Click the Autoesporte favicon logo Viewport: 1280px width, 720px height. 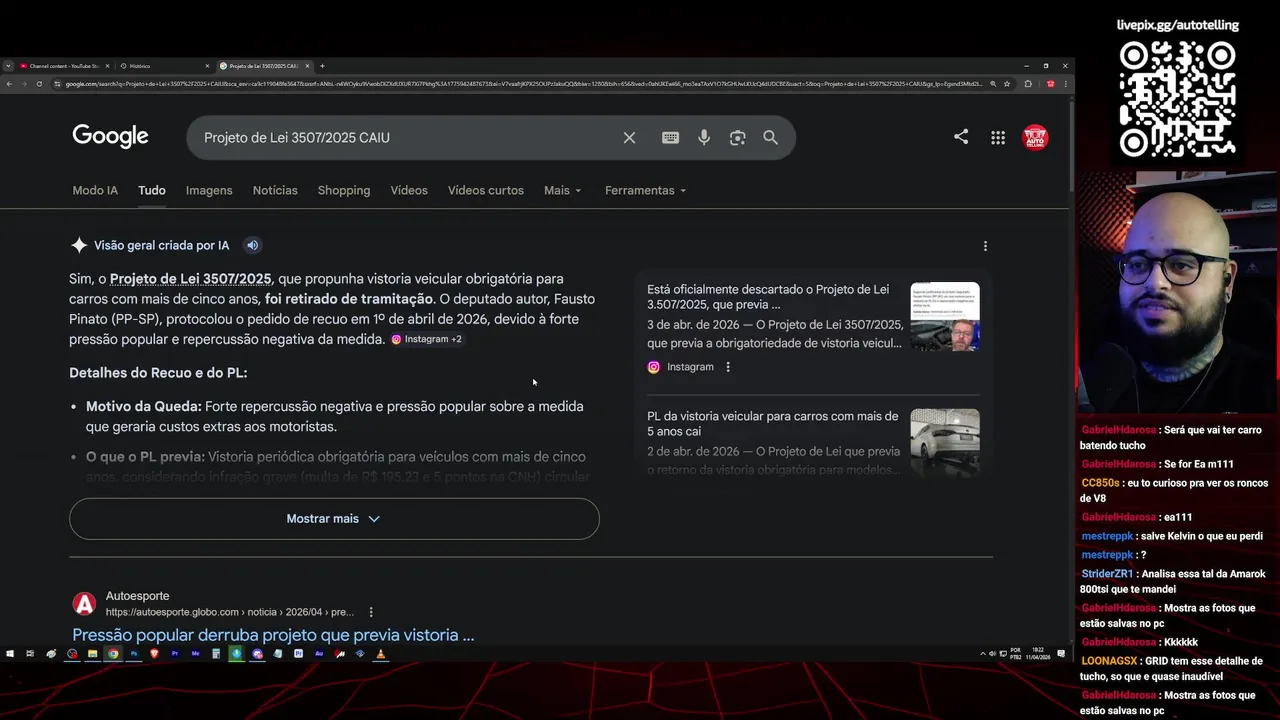coord(85,604)
